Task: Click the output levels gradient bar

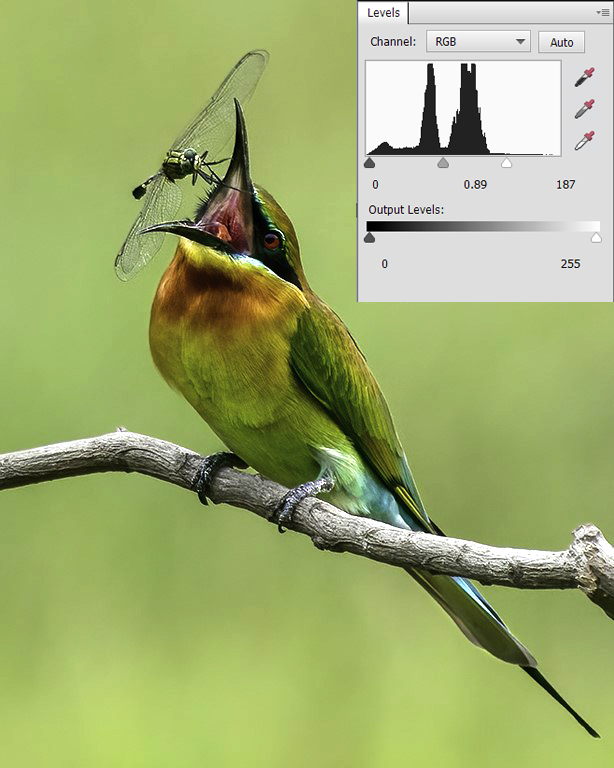Action: click(483, 226)
